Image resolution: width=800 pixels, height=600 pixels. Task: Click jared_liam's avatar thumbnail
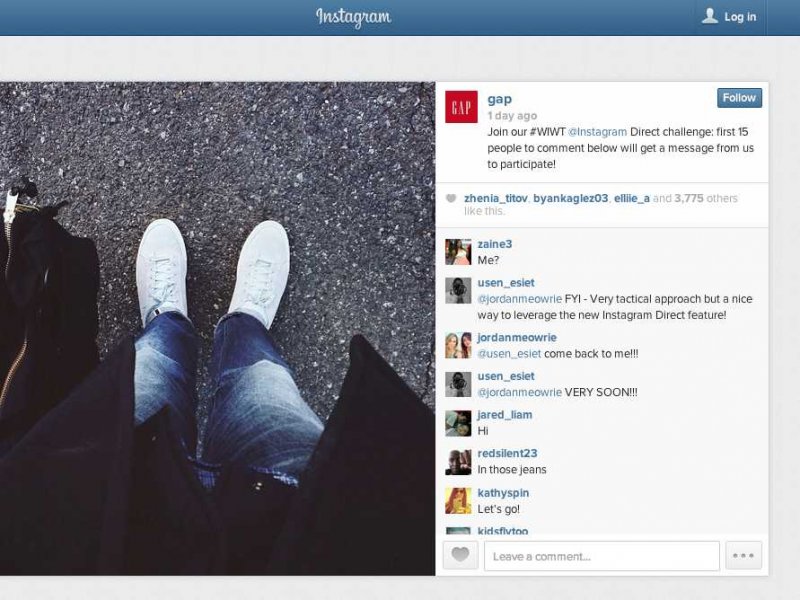pyautogui.click(x=458, y=423)
